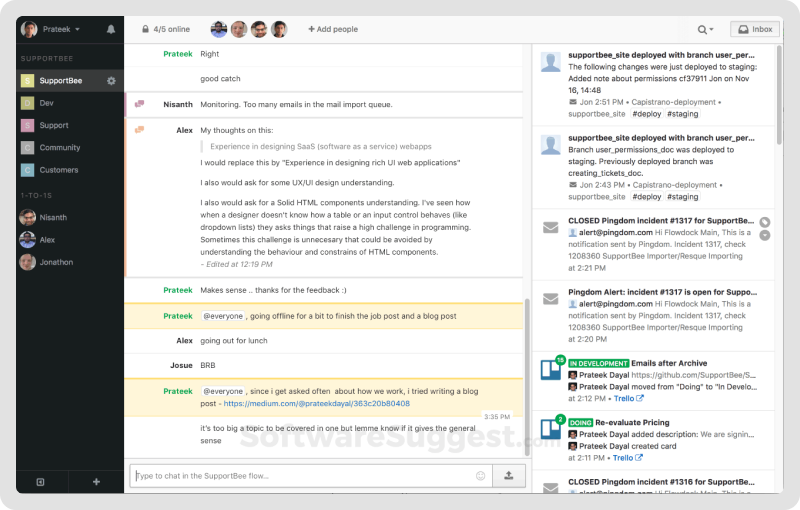Click the 3:35 PM timestamp
The image size is (800, 510).
[x=497, y=417]
